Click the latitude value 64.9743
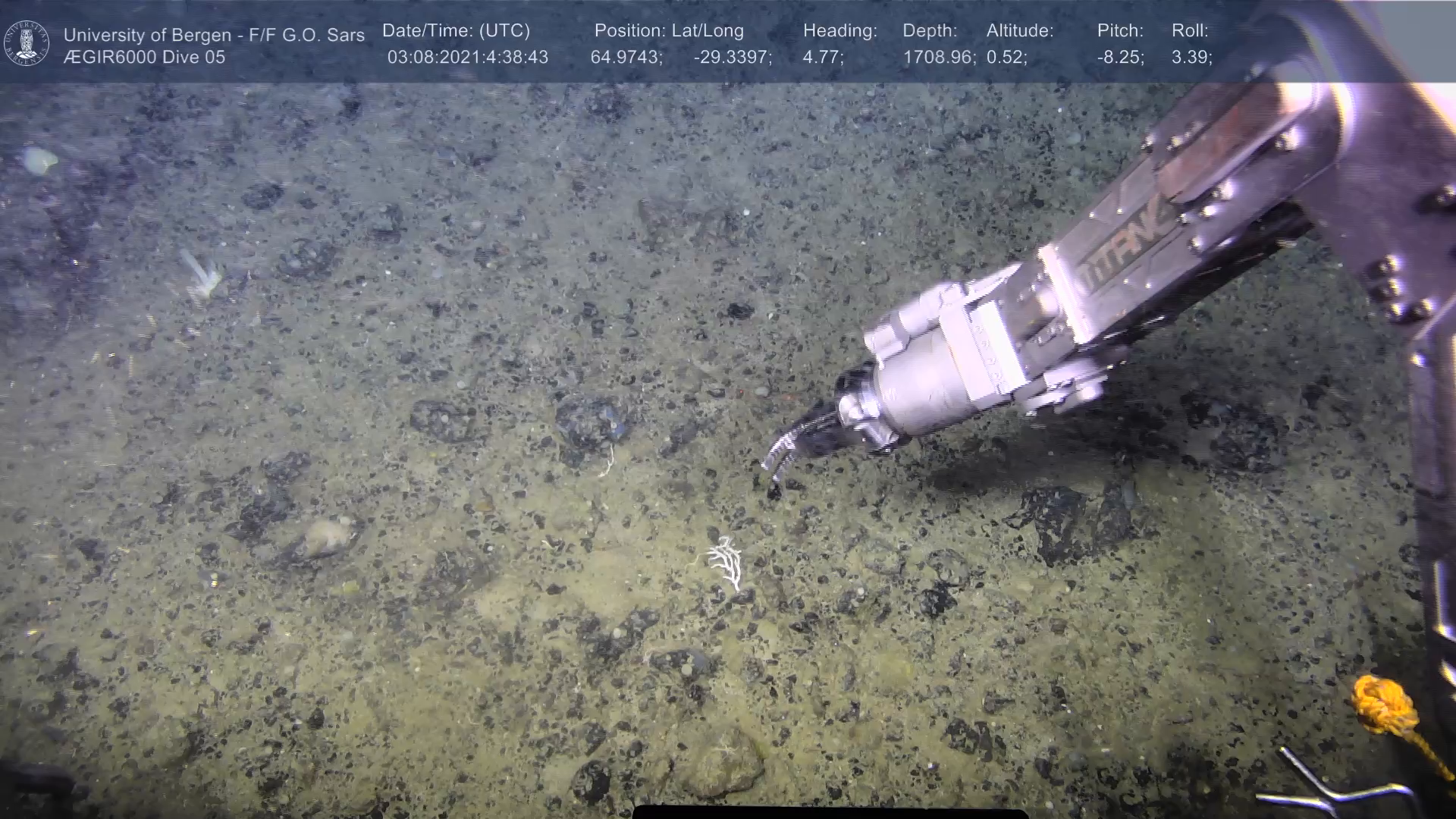Image resolution: width=1456 pixels, height=819 pixels. coord(626,58)
